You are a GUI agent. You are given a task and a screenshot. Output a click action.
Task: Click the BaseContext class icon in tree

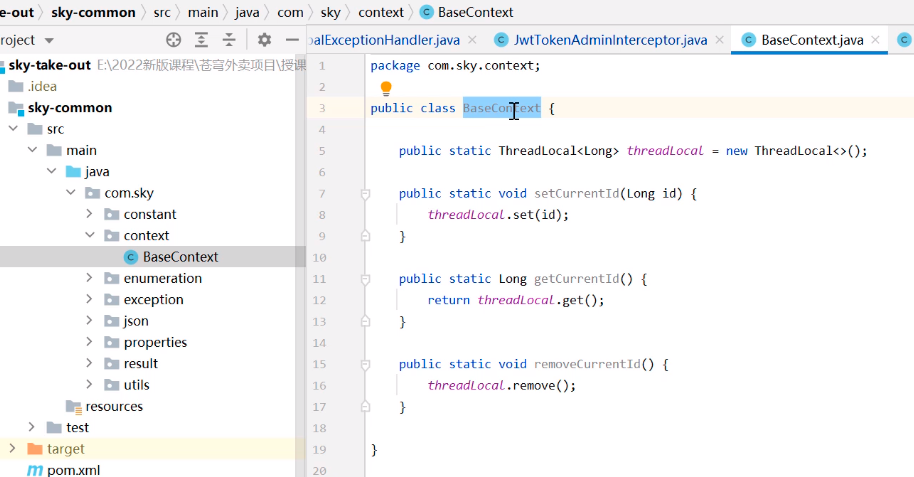pyautogui.click(x=132, y=257)
